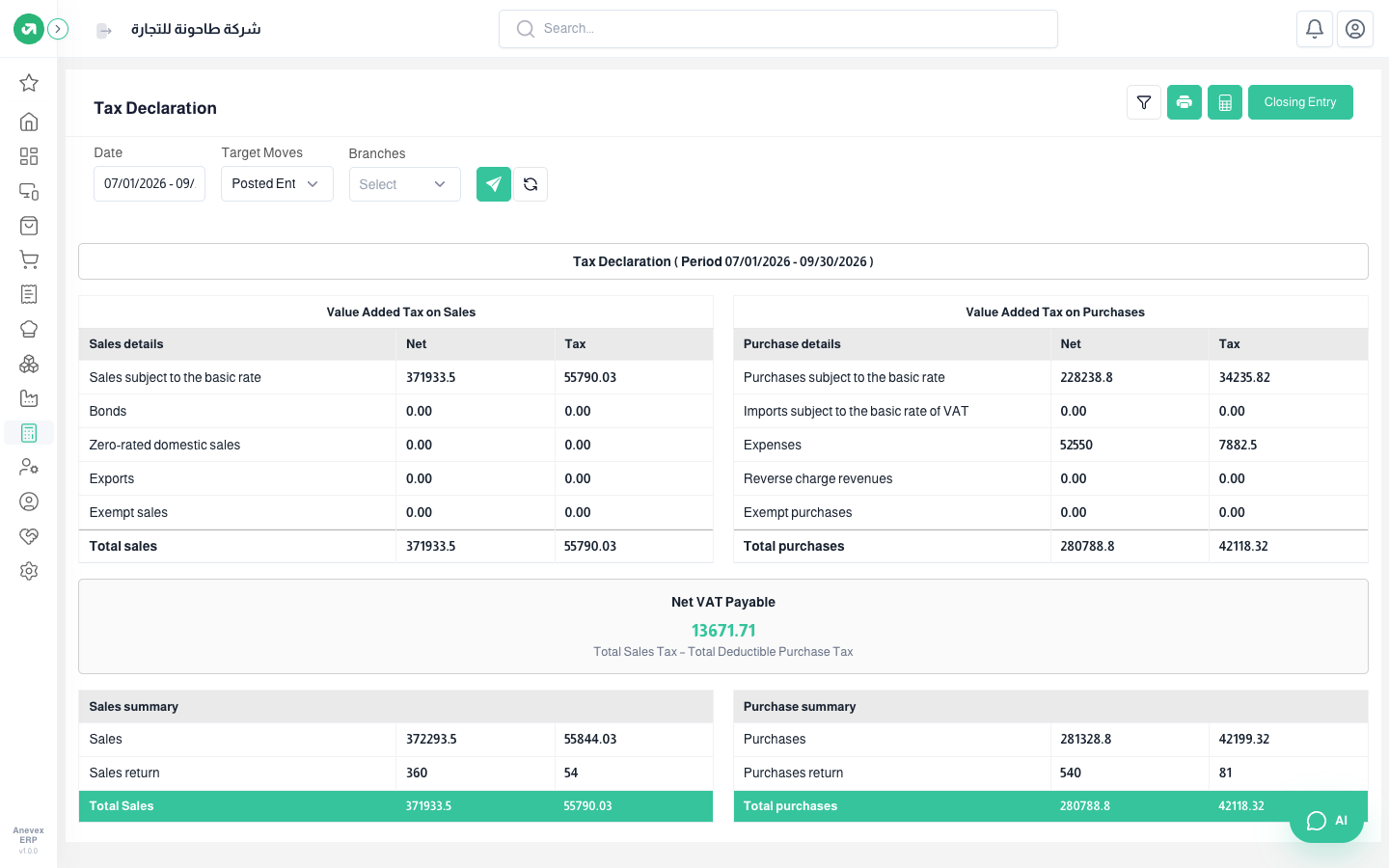This screenshot has width=1389, height=868.
Task: Open the stacked boxes inventory icon
Action: pos(29,364)
